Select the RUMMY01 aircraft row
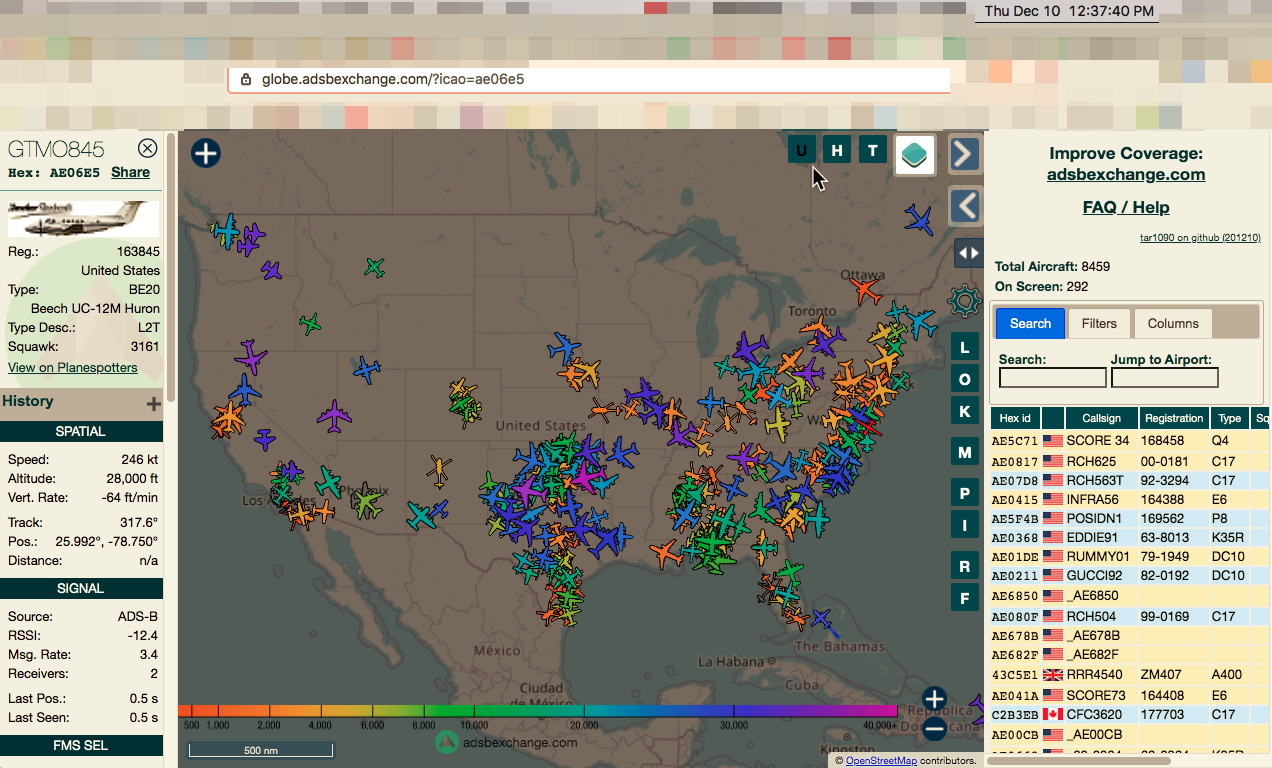Viewport: 1272px width, 768px height. tap(1130, 556)
